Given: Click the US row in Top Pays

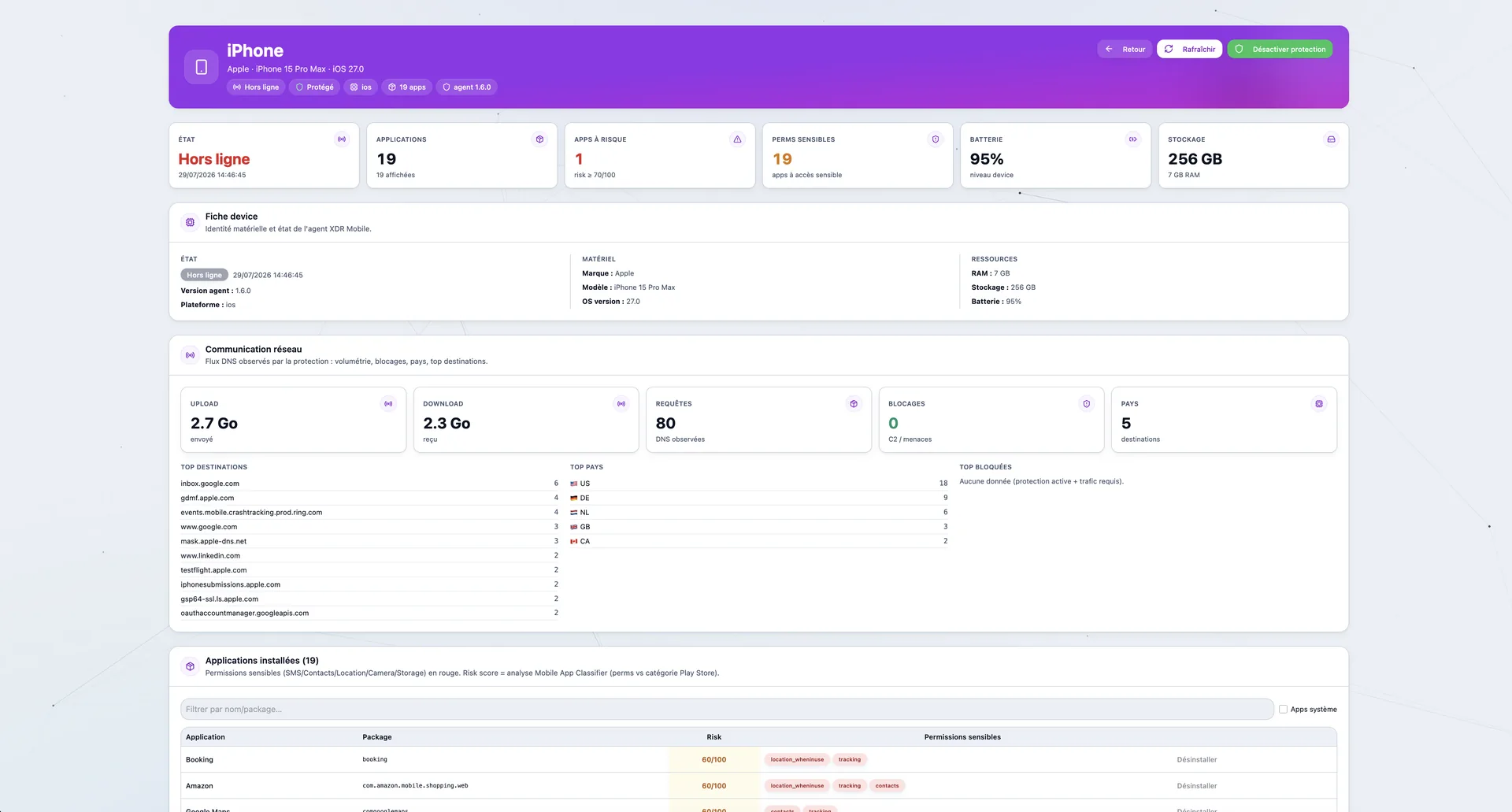Looking at the screenshot, I should pos(759,484).
